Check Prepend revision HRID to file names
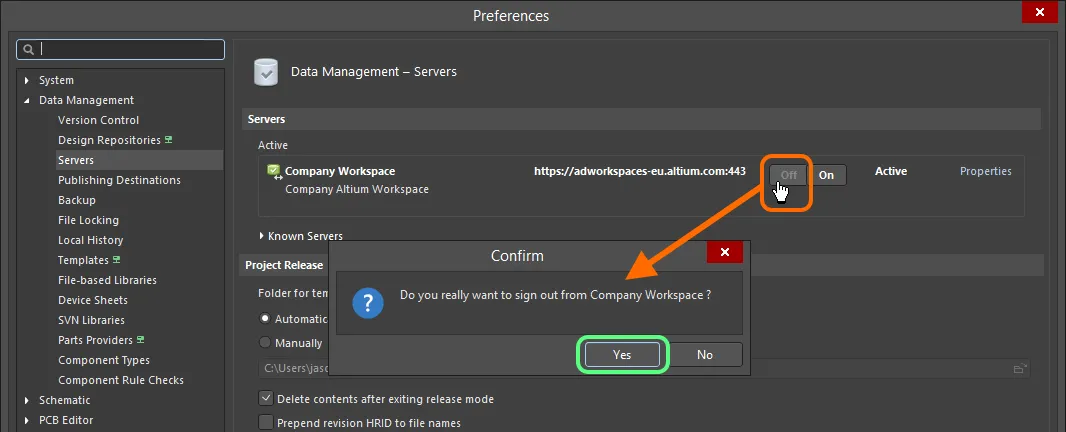The width and height of the screenshot is (1066, 432). 266,423
